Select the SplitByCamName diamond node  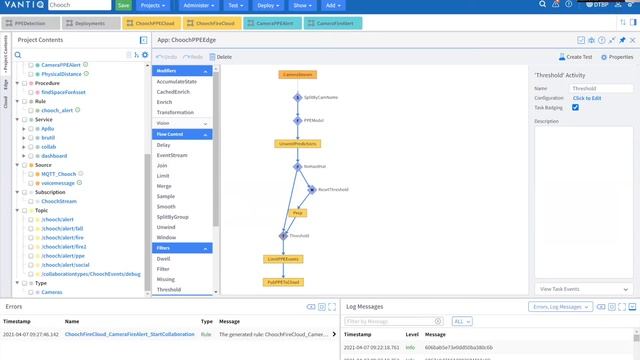click(298, 98)
